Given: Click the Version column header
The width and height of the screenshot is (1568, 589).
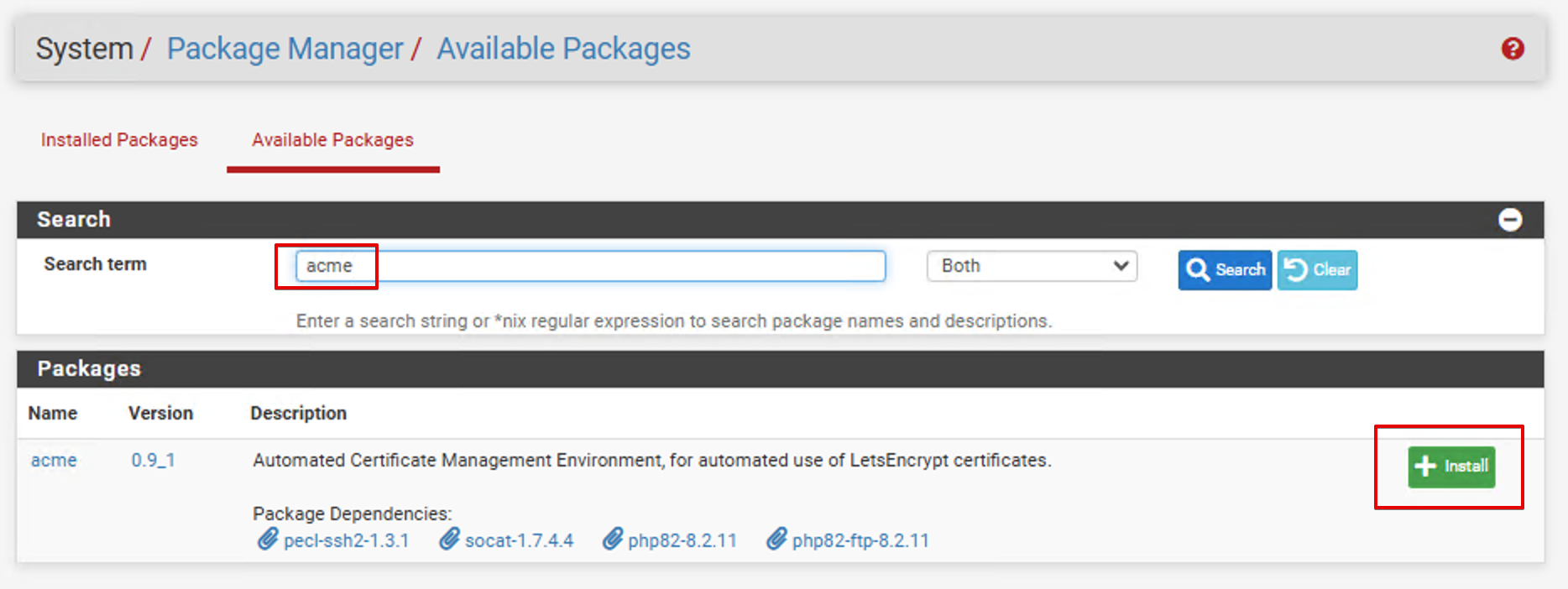Looking at the screenshot, I should (160, 414).
